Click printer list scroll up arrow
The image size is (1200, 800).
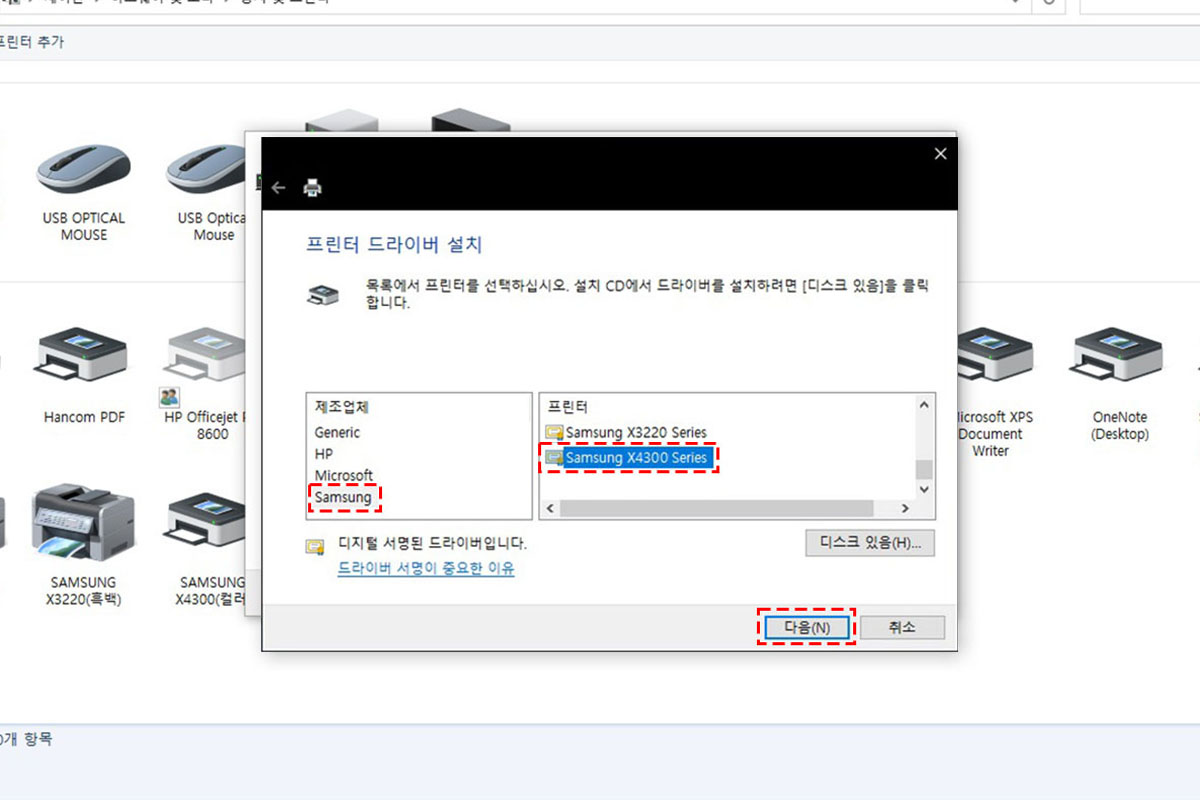(x=924, y=406)
